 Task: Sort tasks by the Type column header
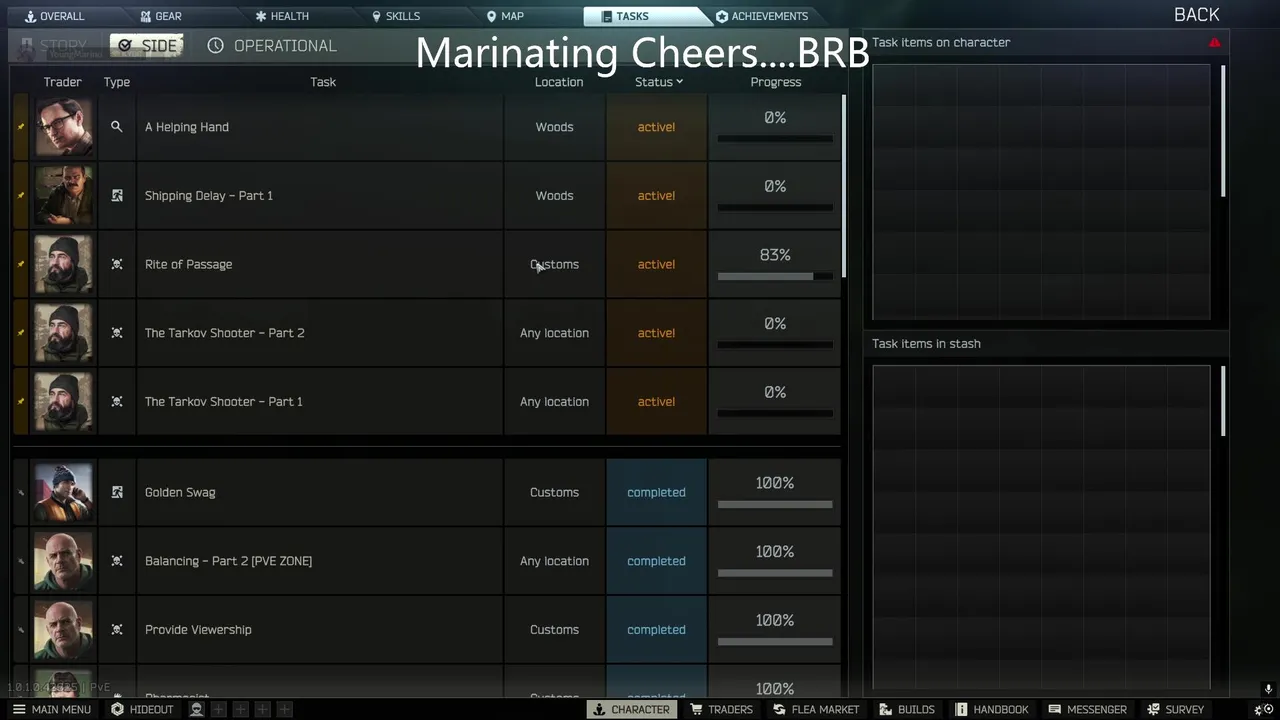(117, 82)
